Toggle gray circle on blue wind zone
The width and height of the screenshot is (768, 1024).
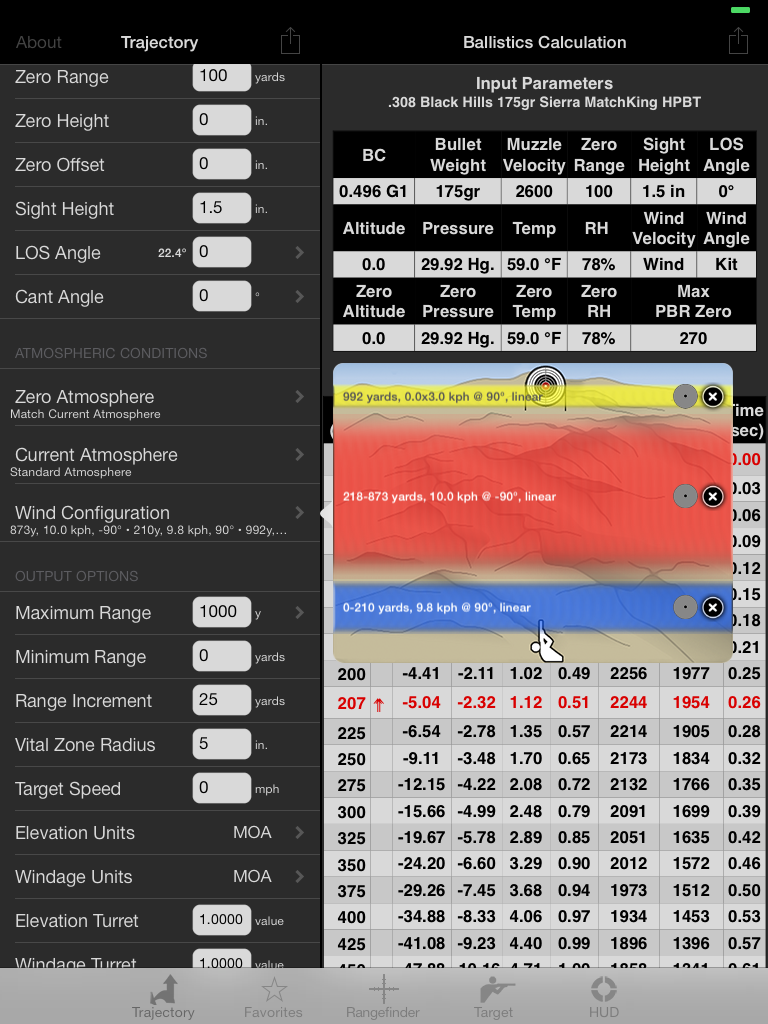tap(685, 607)
